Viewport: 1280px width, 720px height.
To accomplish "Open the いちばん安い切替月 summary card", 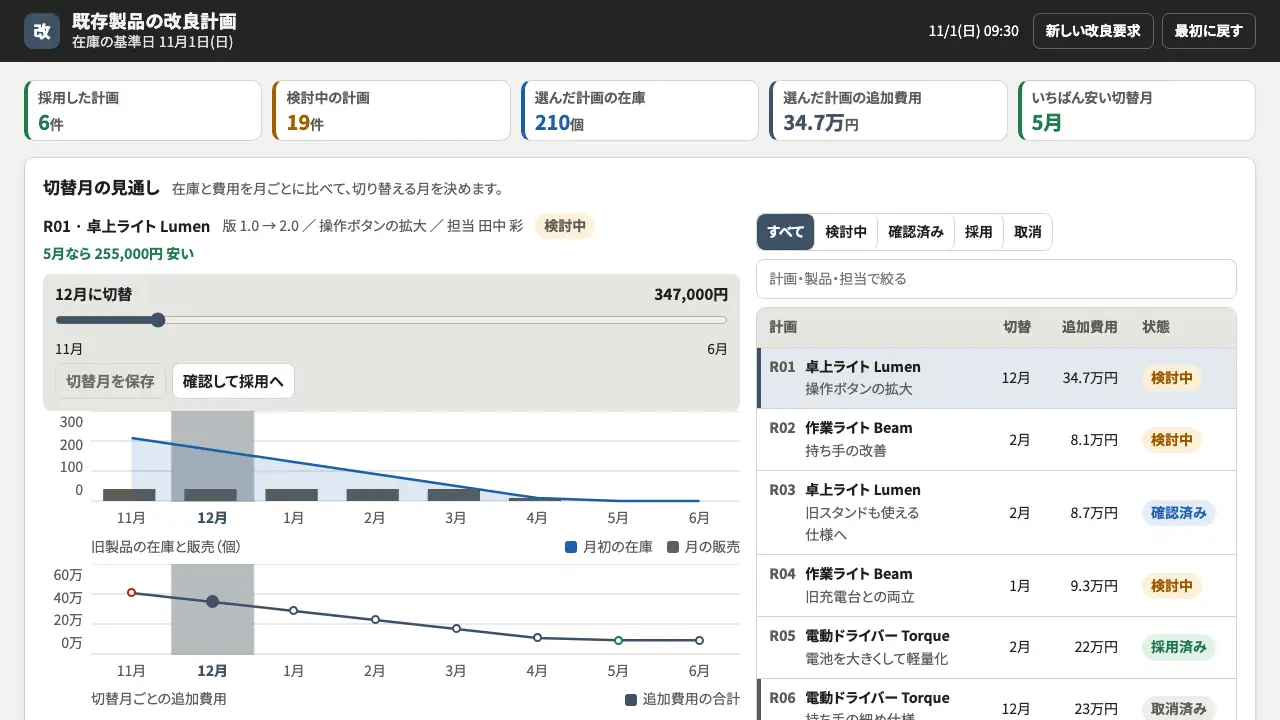I will coord(1136,111).
